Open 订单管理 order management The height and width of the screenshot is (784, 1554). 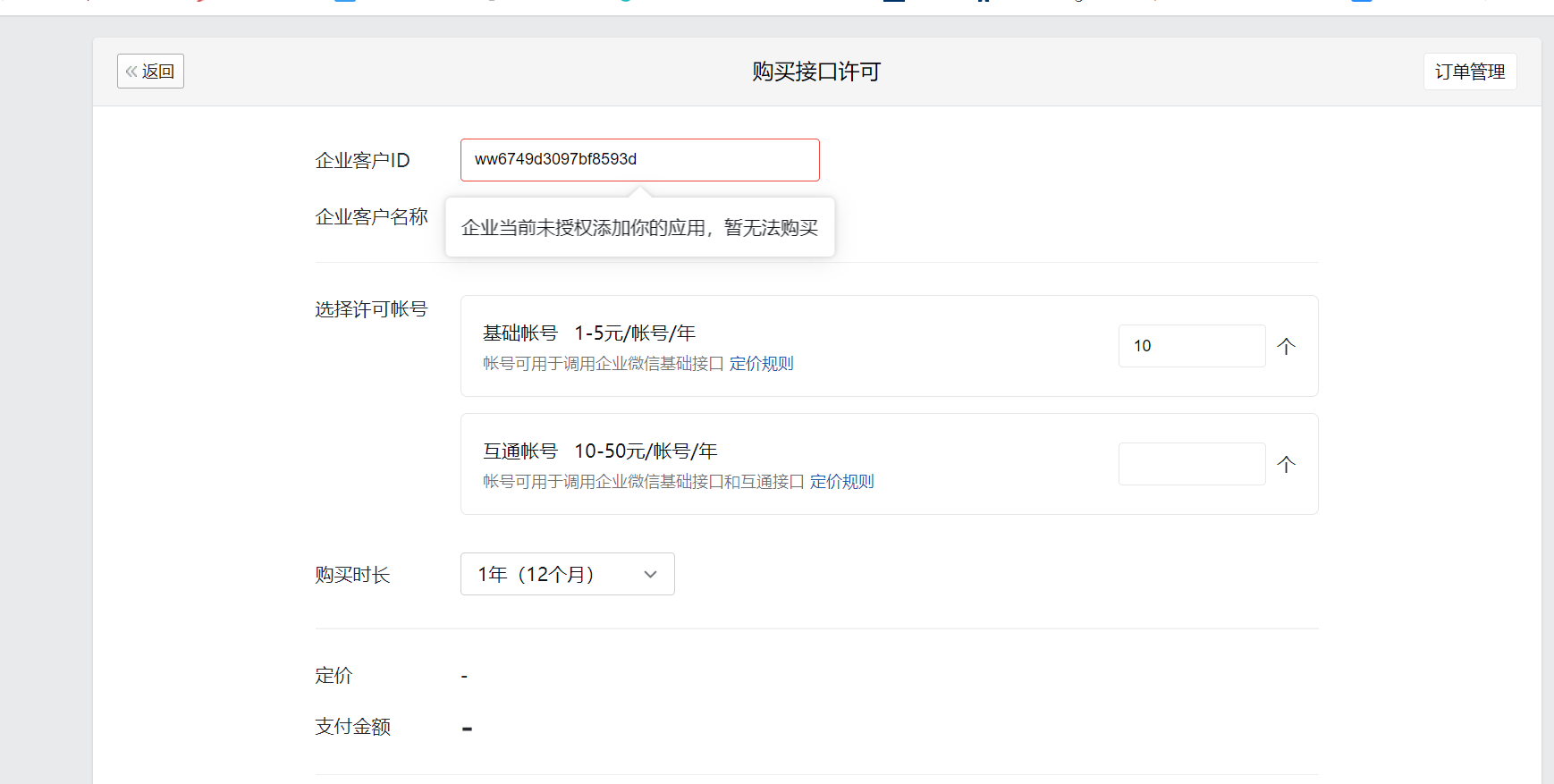pos(1469,72)
